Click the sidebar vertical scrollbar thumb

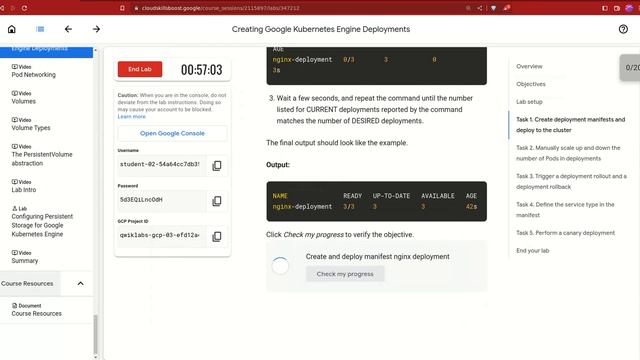[96, 335]
